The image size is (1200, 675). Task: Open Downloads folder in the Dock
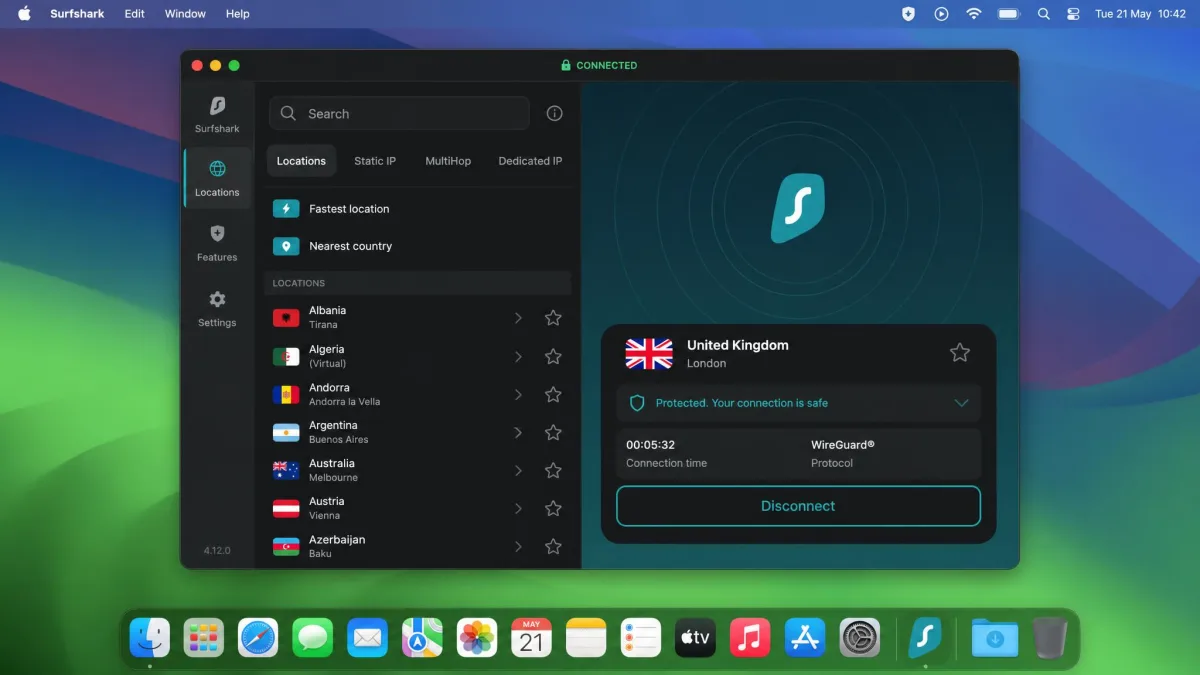pyautogui.click(x=994, y=637)
